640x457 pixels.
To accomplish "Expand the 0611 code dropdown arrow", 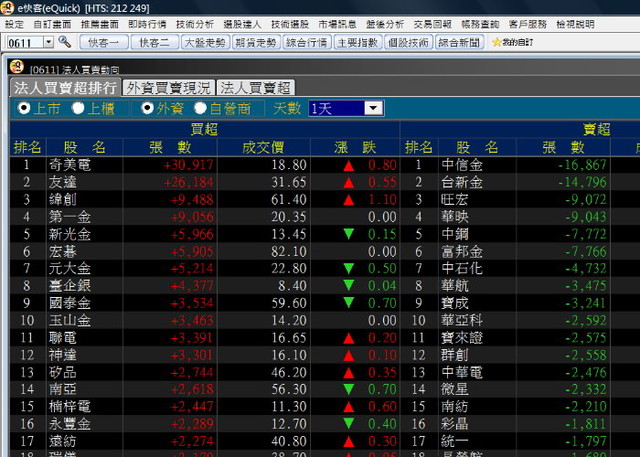I will pos(49,42).
